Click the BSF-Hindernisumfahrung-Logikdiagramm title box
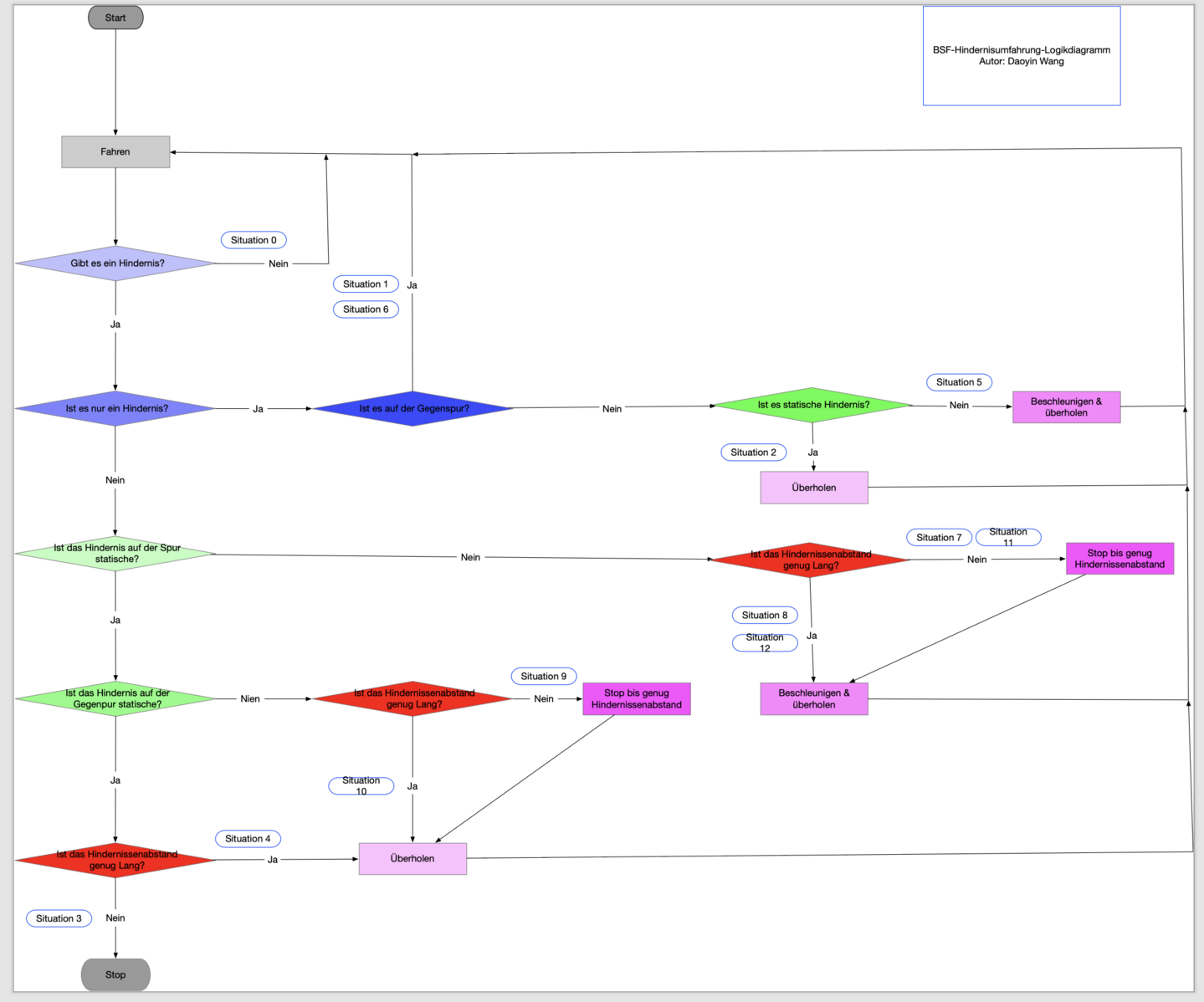This screenshot has height=1002, width=1204. click(x=1021, y=56)
